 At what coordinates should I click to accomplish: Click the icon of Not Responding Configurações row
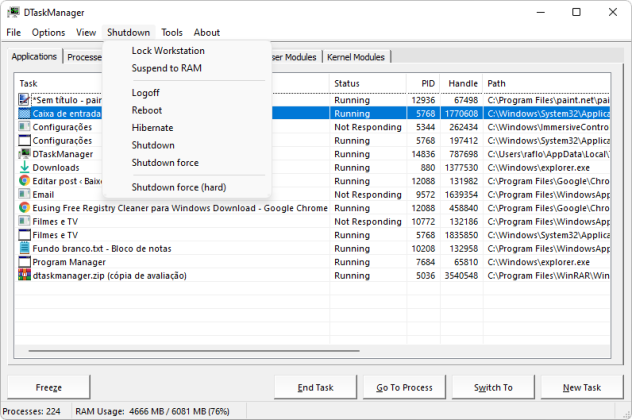coord(24,127)
